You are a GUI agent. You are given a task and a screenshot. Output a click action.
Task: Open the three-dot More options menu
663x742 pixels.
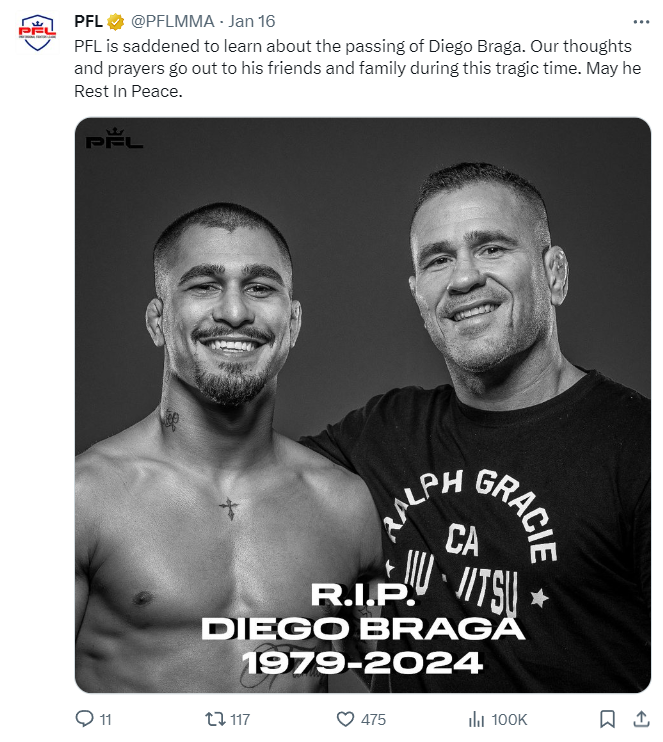[641, 21]
